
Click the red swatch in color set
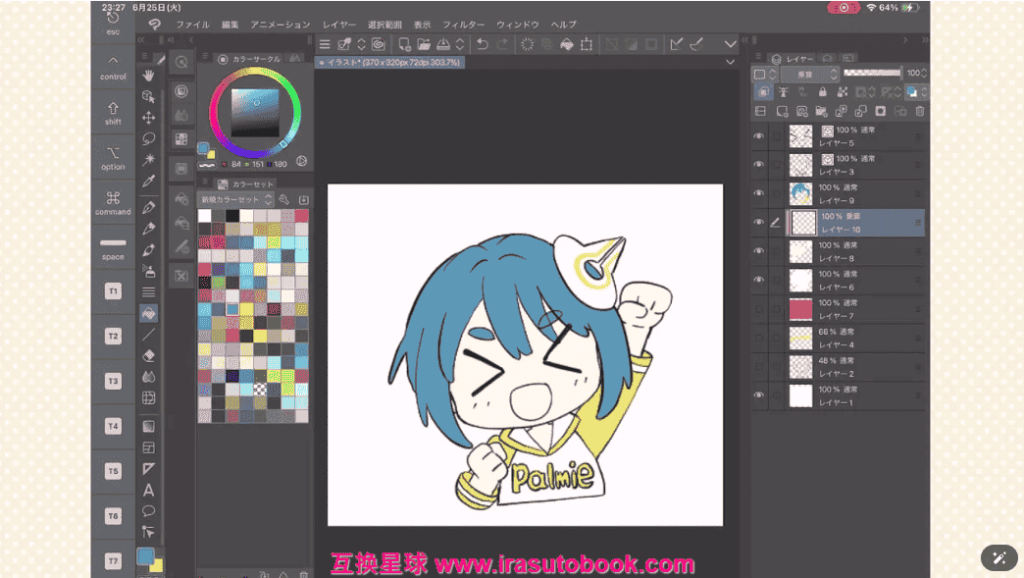[301, 215]
